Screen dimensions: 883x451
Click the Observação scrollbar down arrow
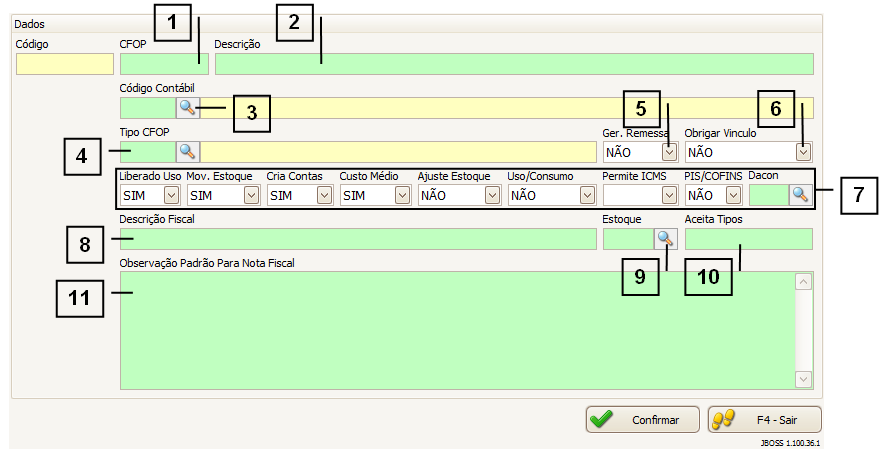(804, 379)
